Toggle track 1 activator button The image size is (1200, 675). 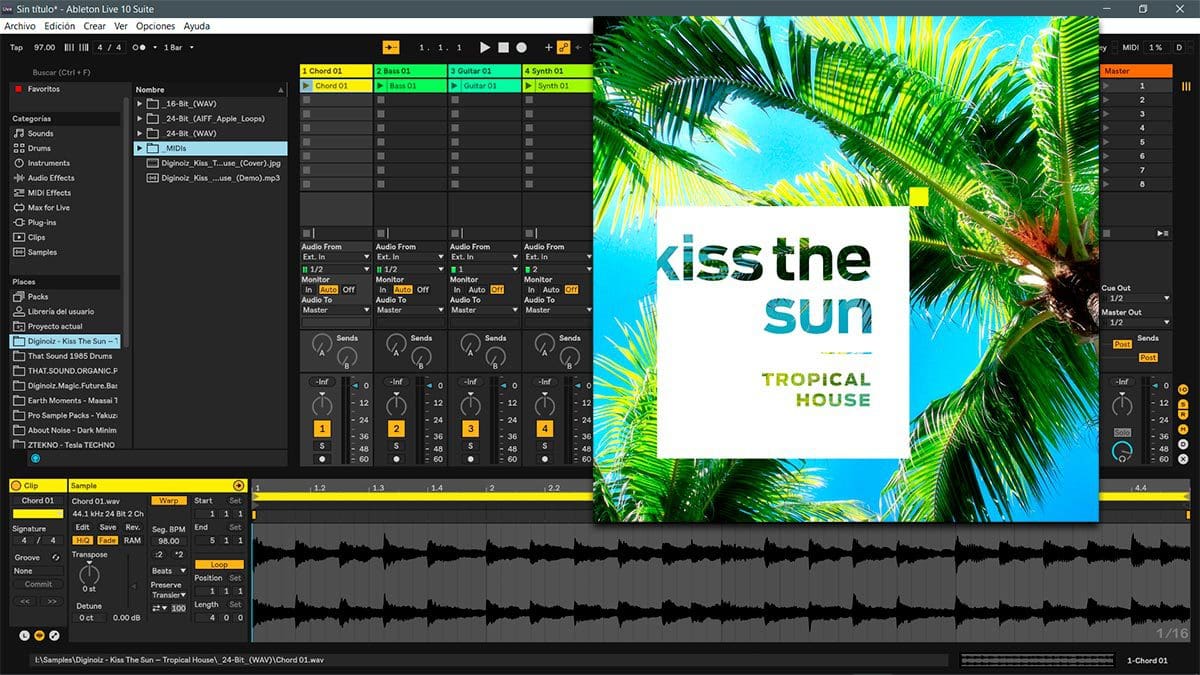point(322,429)
